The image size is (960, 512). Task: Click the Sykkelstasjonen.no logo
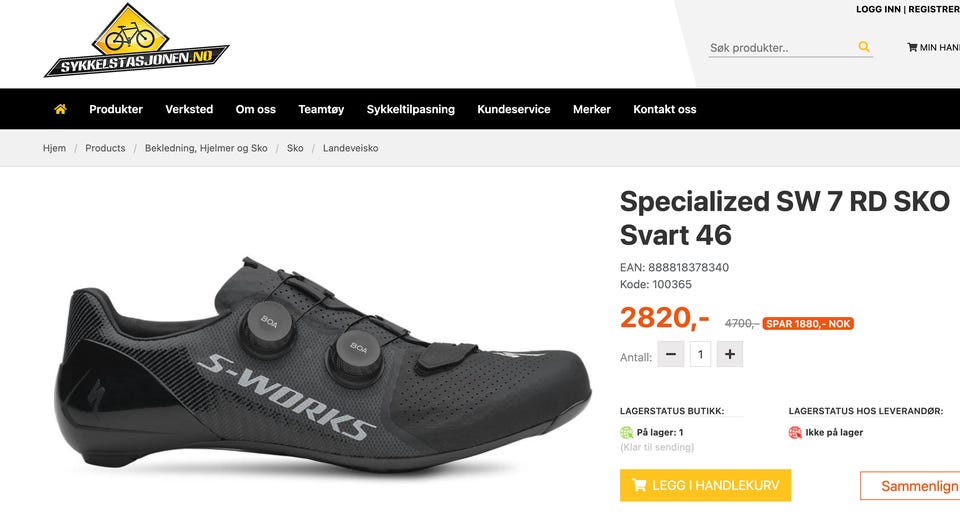click(137, 40)
